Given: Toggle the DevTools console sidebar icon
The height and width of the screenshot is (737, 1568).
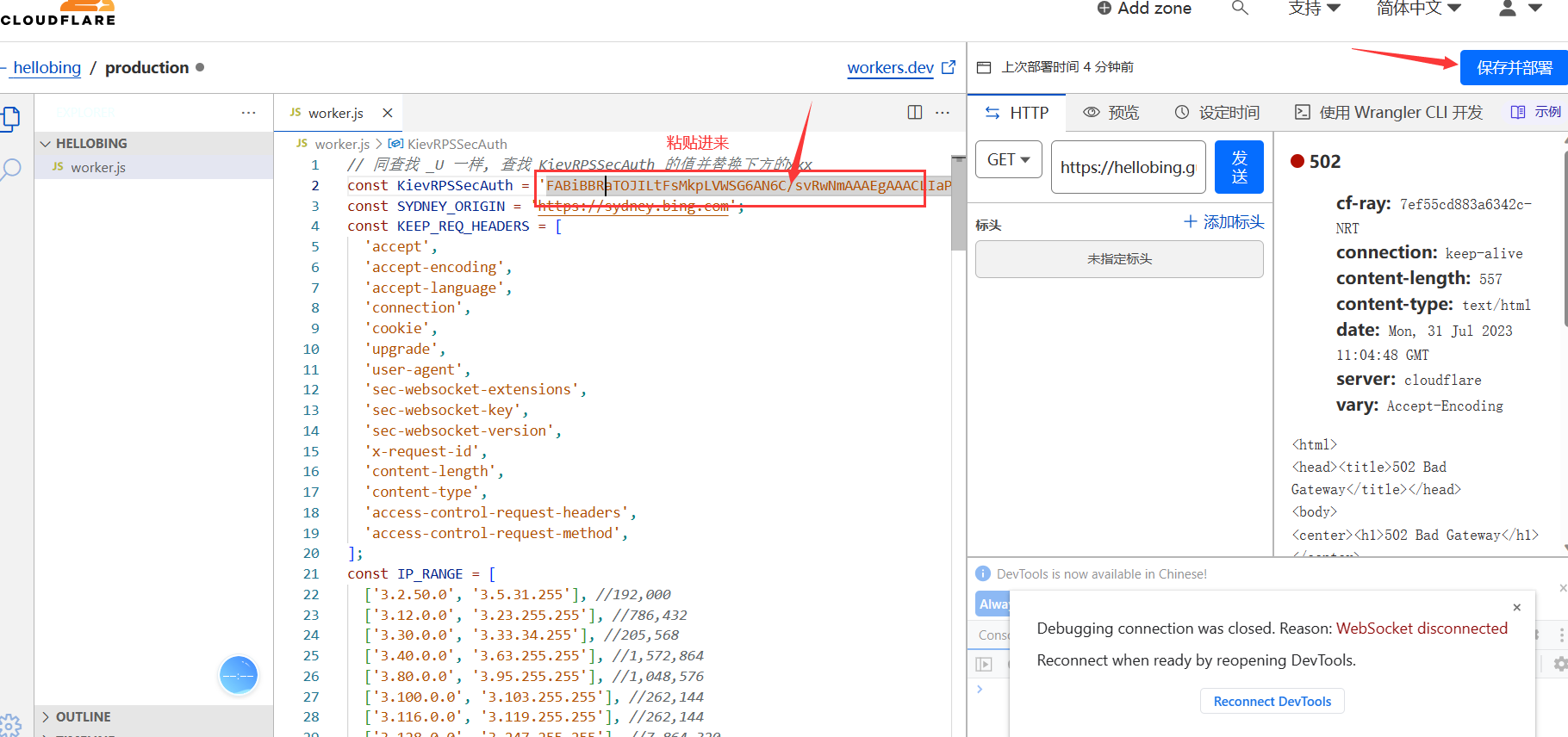Looking at the screenshot, I should pos(984,664).
